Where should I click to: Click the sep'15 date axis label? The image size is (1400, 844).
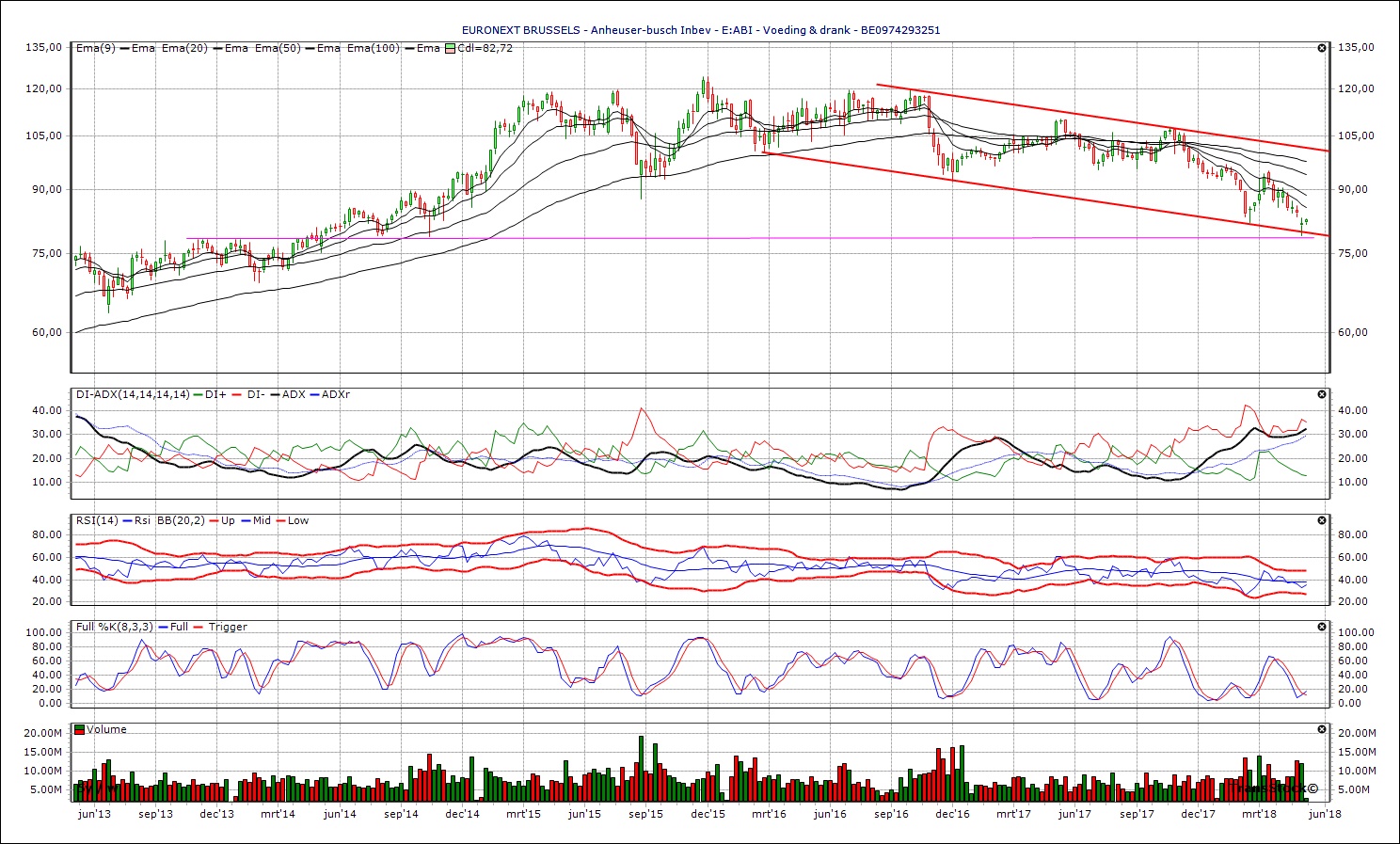(646, 814)
